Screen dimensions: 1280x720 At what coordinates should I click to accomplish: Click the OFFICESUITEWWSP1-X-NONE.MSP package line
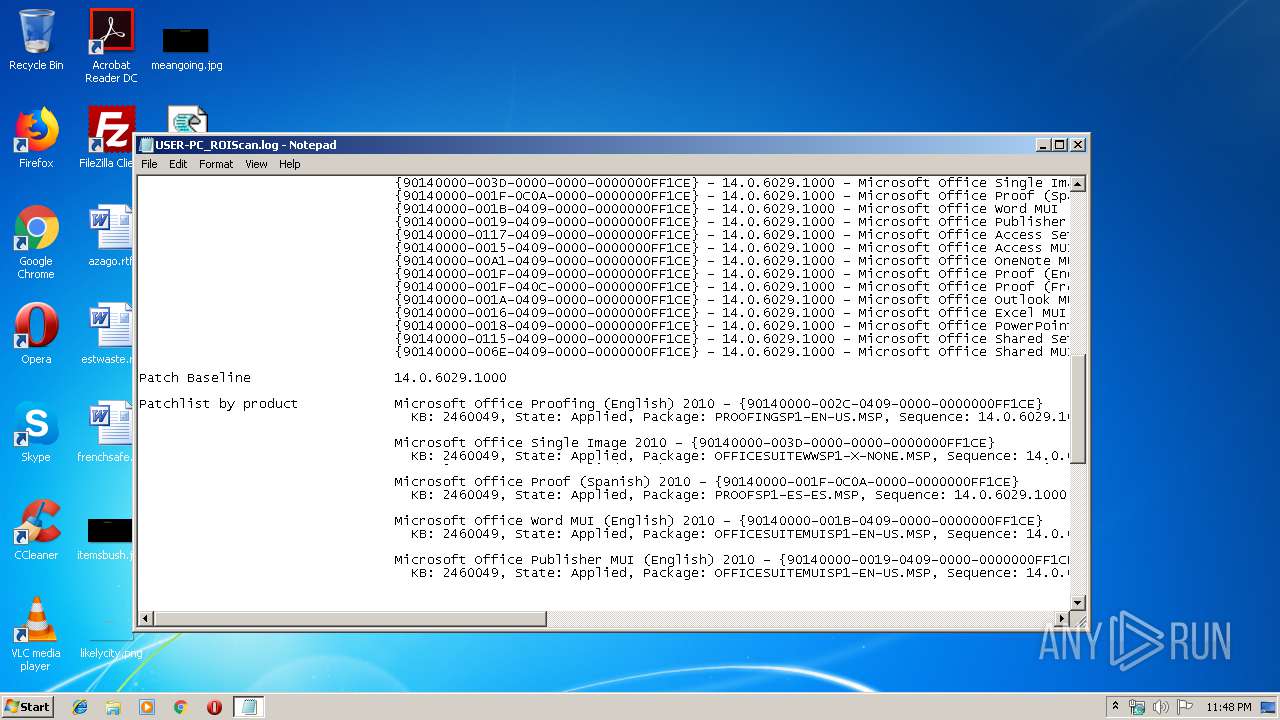click(x=740, y=456)
